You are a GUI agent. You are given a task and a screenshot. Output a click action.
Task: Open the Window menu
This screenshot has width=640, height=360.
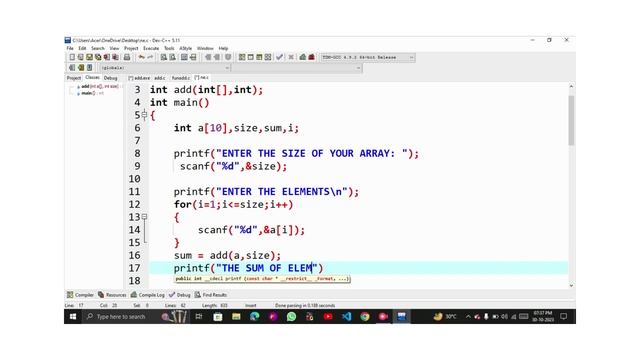pyautogui.click(x=205, y=48)
